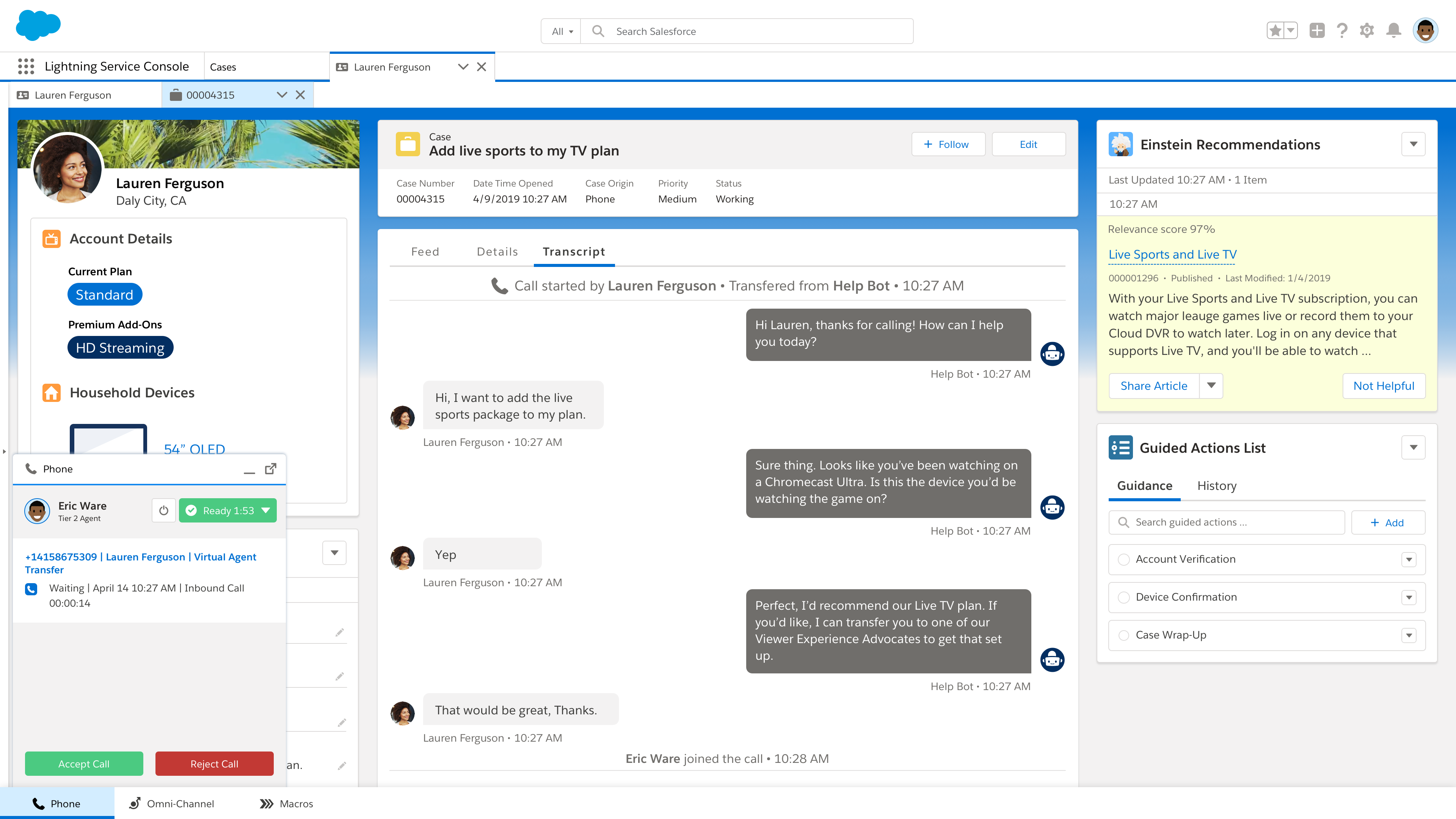This screenshot has height=819, width=1456.
Task: Select the Case Wrap-Up radio circle
Action: 1123,635
